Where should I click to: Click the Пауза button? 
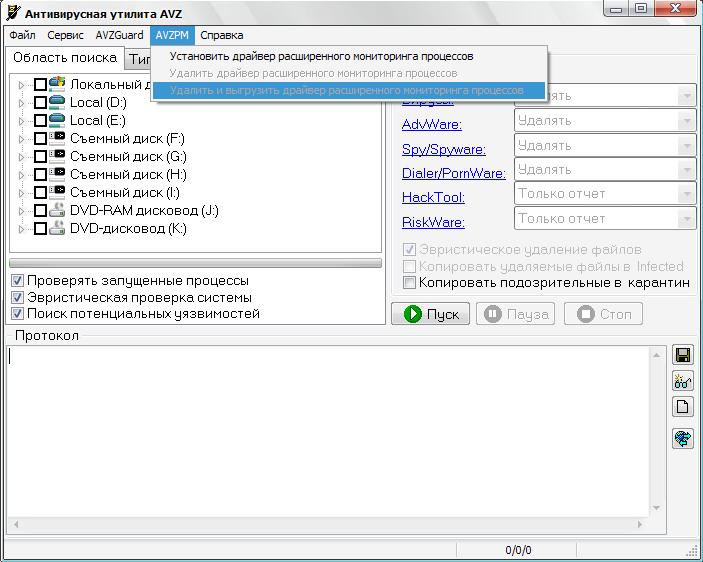pos(516,314)
